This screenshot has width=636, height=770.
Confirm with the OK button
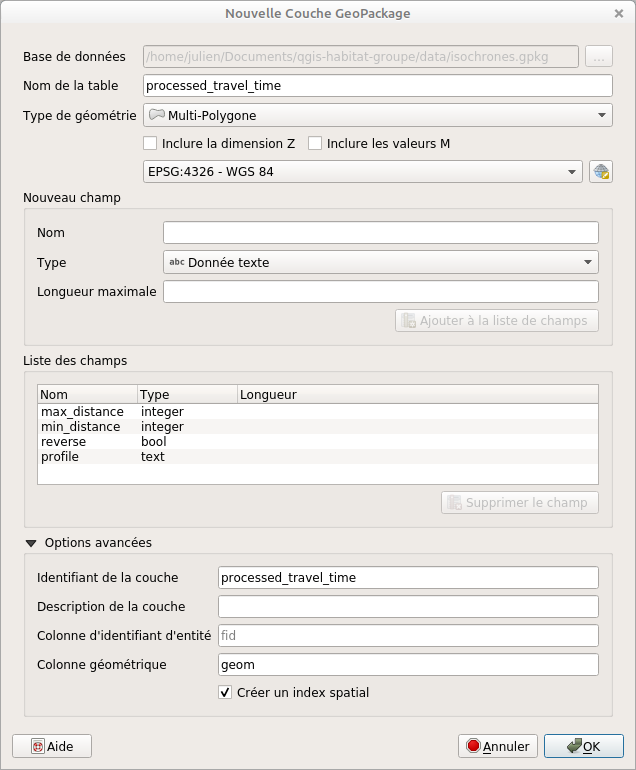584,746
